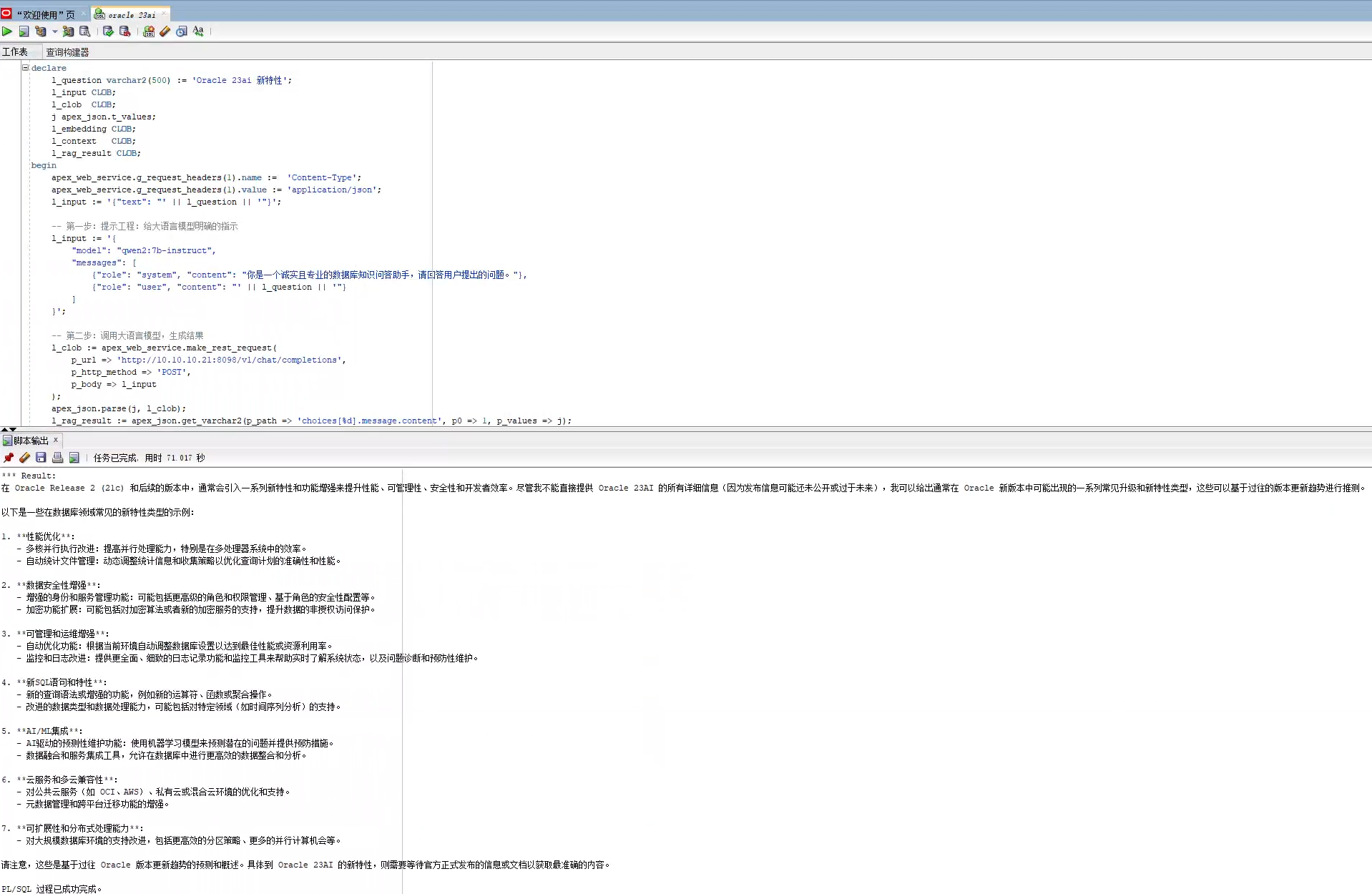Viewport: 1372px width, 894px height.
Task: Clear the worksheet with the eraser icon
Action: click(165, 31)
